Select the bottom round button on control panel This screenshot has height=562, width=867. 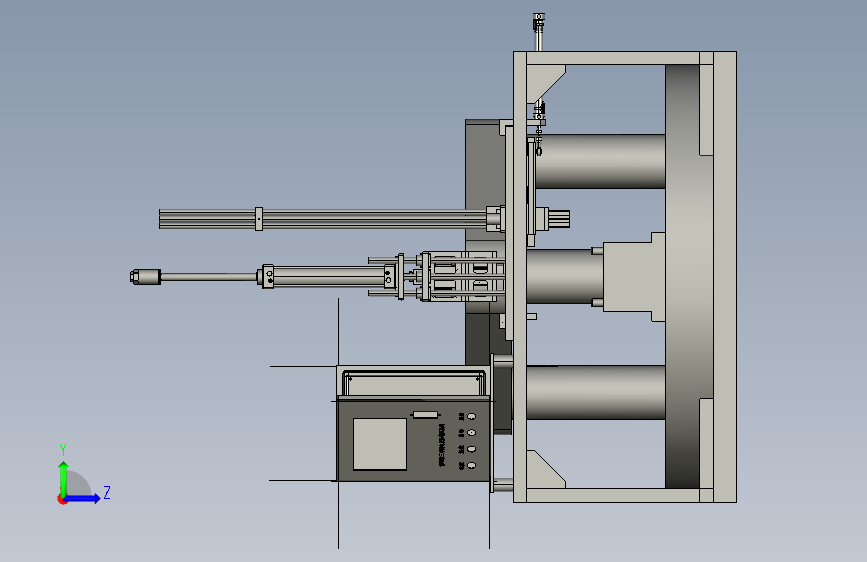pos(472,465)
